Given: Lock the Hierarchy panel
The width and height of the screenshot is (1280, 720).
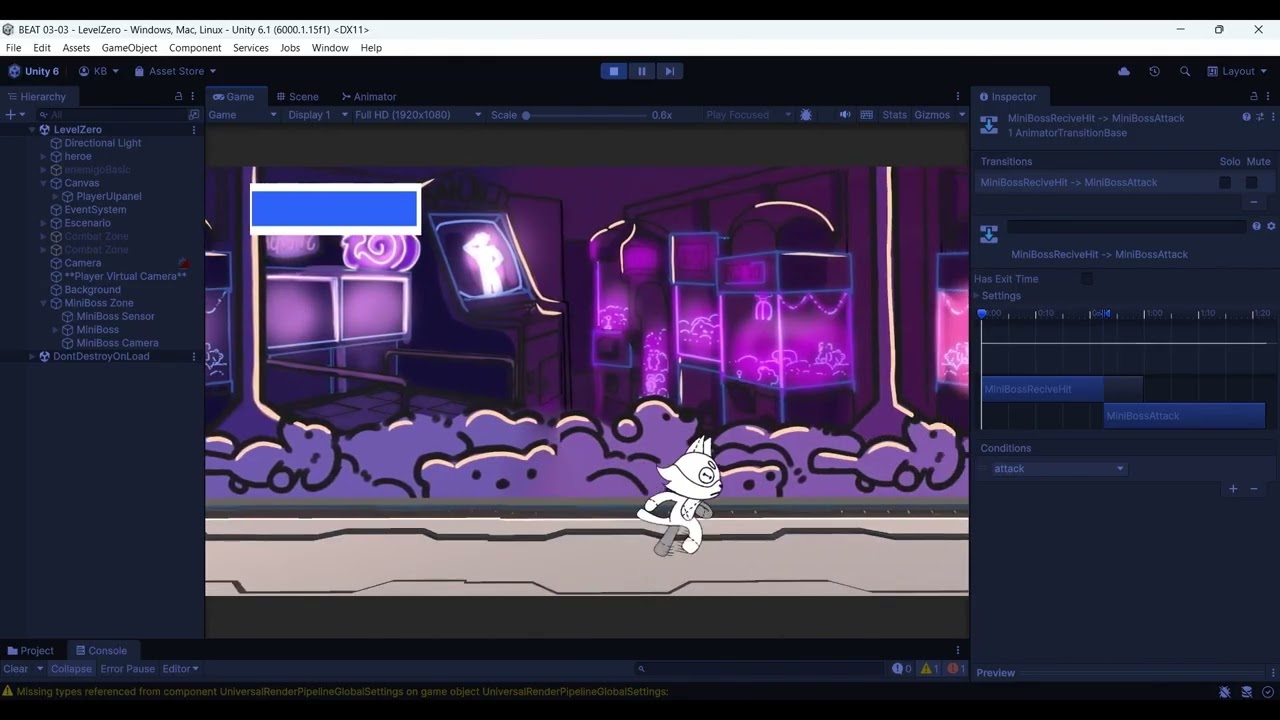Looking at the screenshot, I should 179,96.
